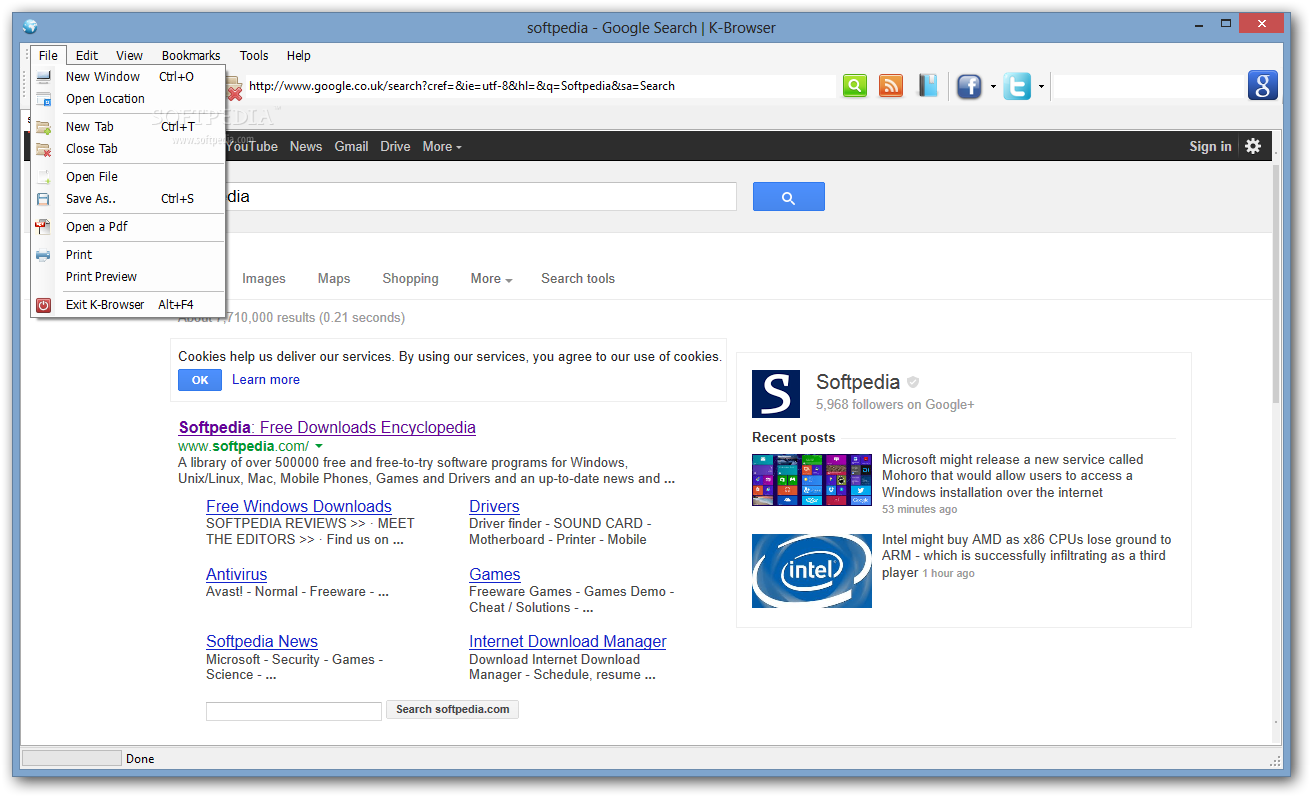Open the blue bookmarks book icon
This screenshot has width=1311, height=797.
pos(929,86)
